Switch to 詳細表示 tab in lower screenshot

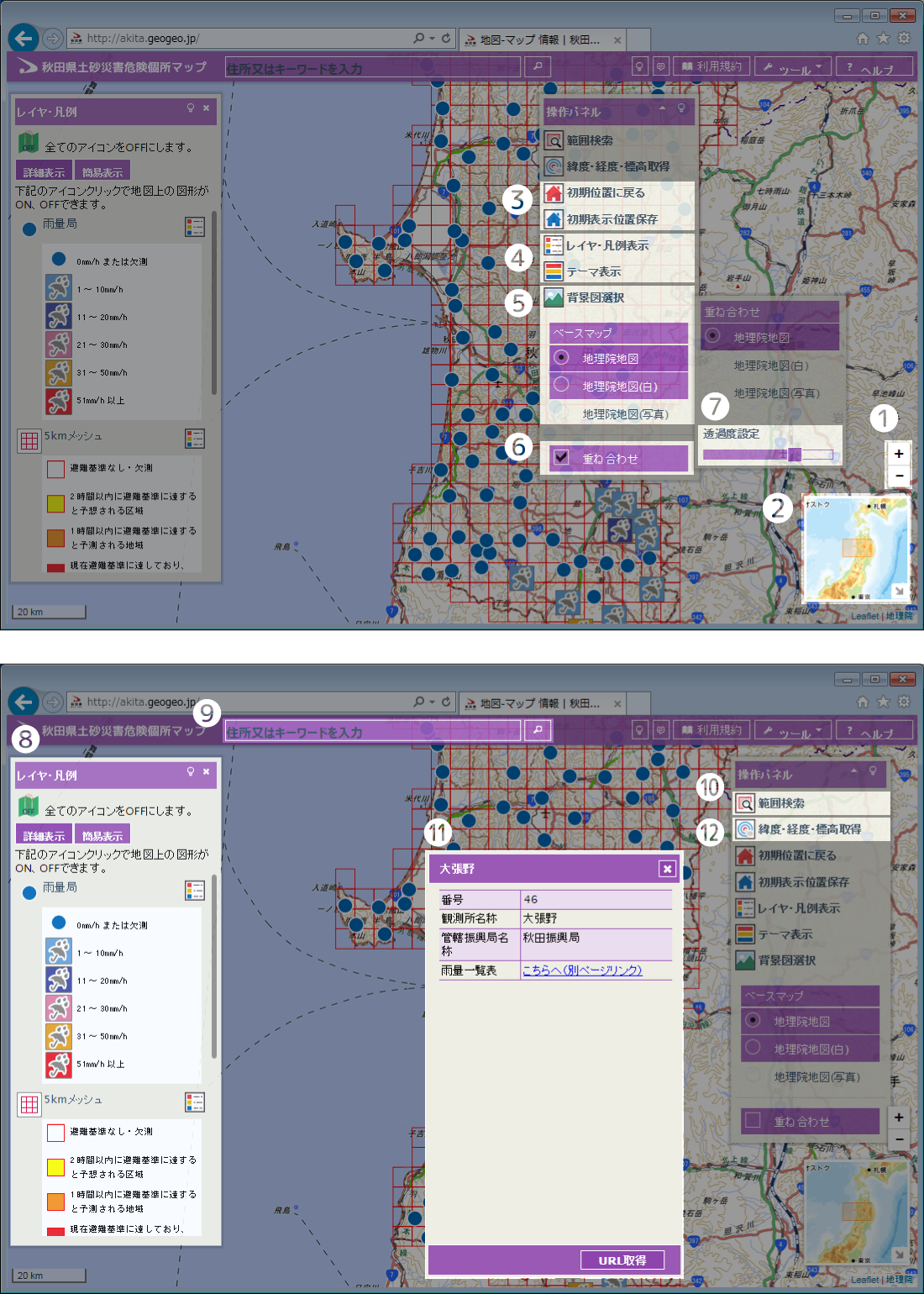tap(44, 834)
